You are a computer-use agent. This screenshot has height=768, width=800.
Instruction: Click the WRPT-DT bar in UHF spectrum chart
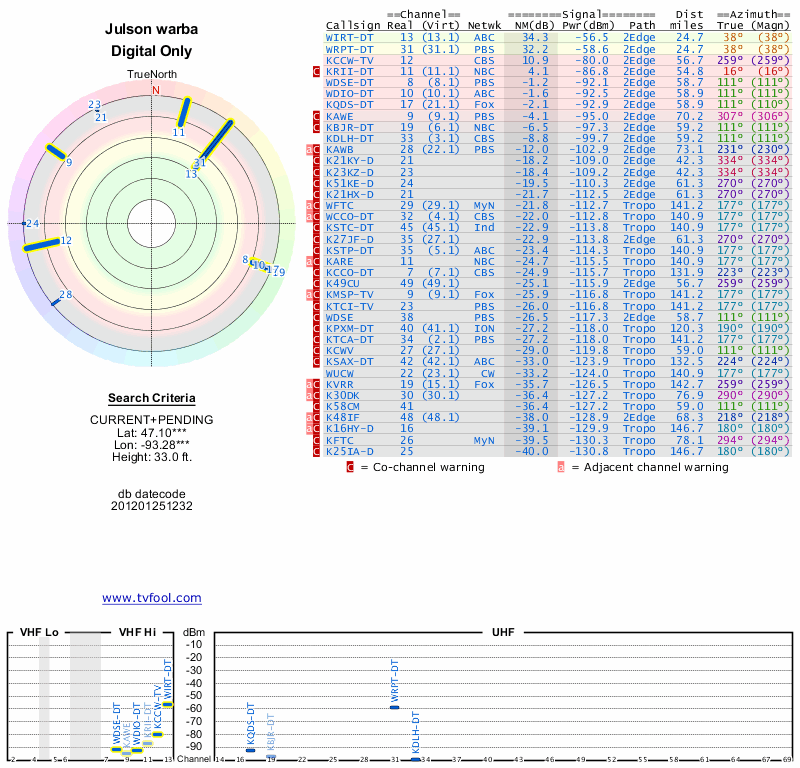(395, 707)
